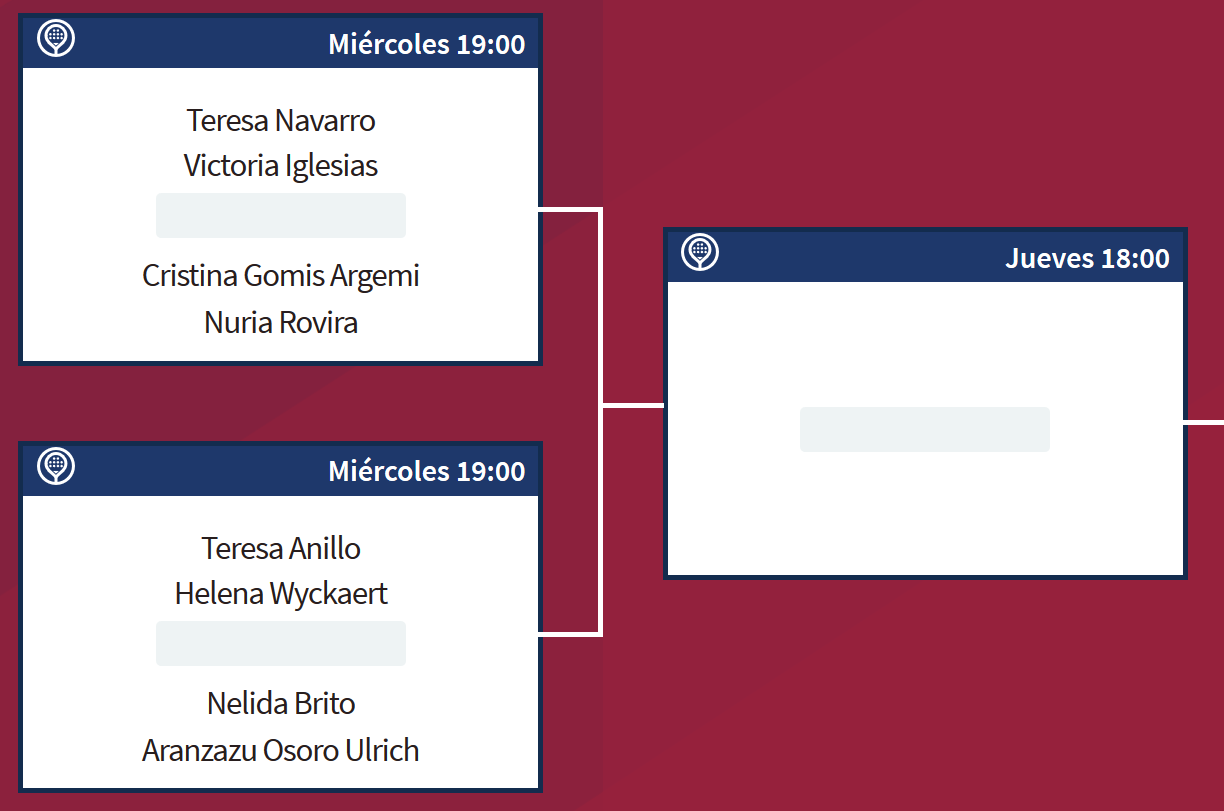The width and height of the screenshot is (1224, 811).
Task: Open Aranzazu Osoro Ulrich's player entry
Action: (281, 751)
